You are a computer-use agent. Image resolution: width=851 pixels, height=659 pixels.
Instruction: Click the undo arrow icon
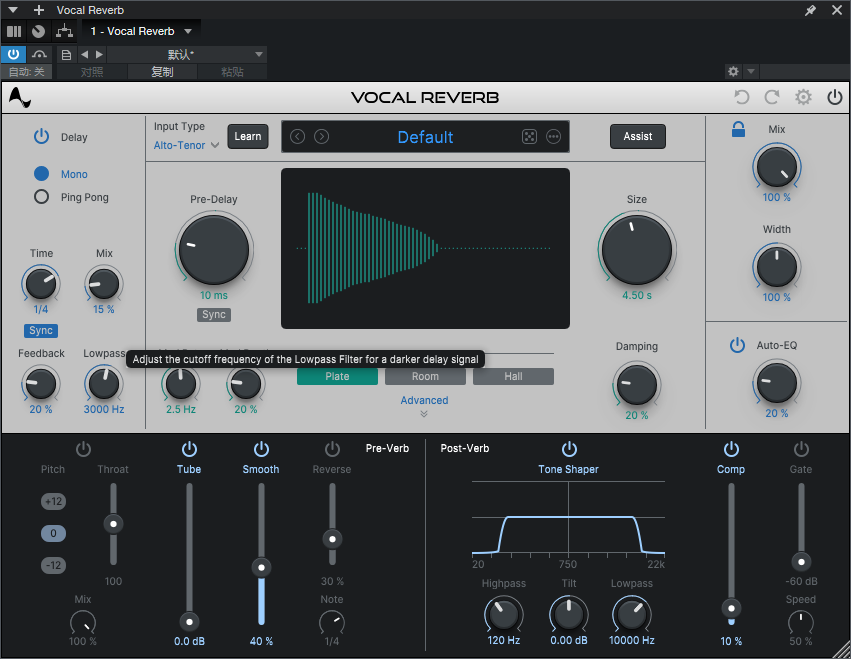click(x=741, y=97)
